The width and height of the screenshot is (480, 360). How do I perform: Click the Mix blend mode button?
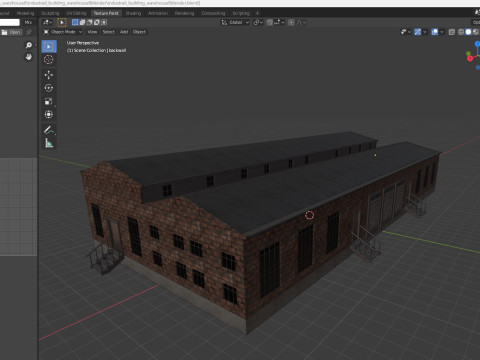click(28, 22)
